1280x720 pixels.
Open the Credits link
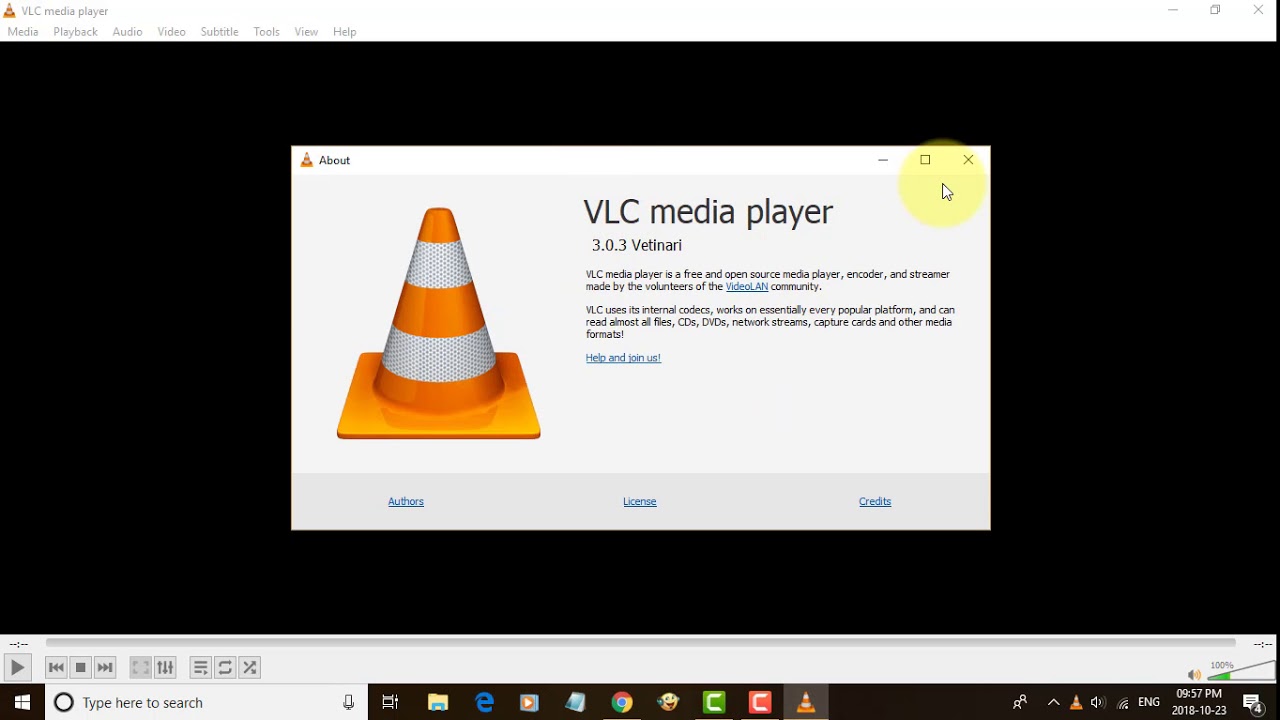pyautogui.click(x=875, y=502)
